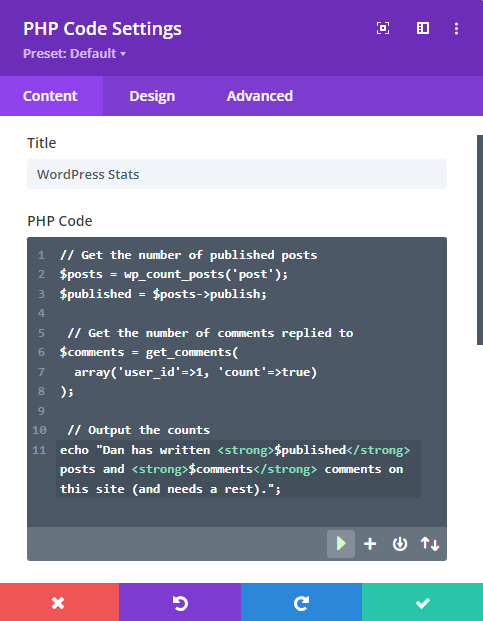Viewport: 483px width, 621px height.
Task: Select the Content tab
Action: pyautogui.click(x=50, y=96)
